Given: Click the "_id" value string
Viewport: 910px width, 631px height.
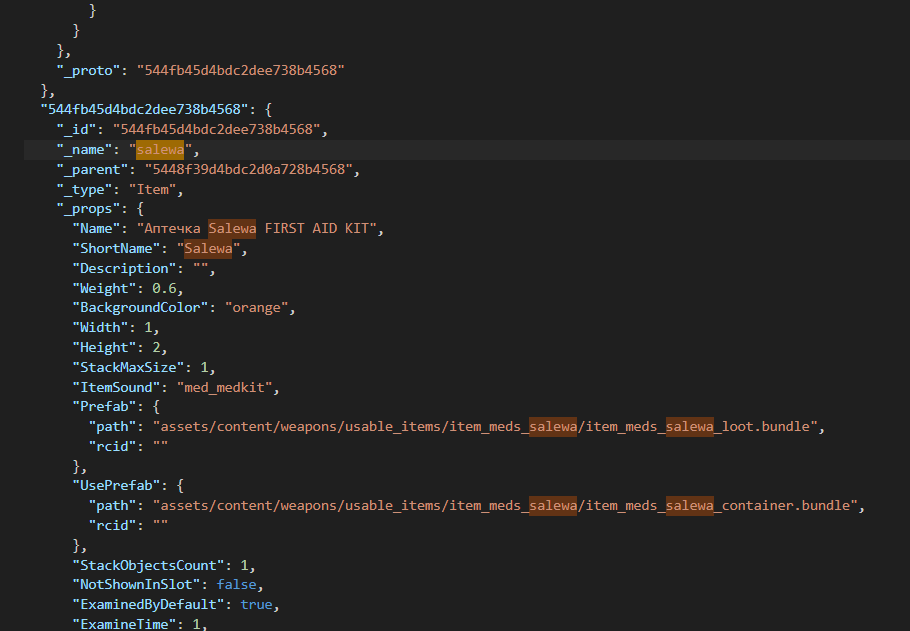Looking at the screenshot, I should [216, 129].
